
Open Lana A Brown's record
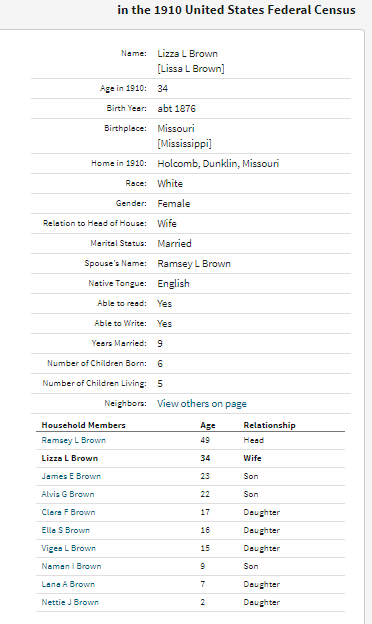68,584
